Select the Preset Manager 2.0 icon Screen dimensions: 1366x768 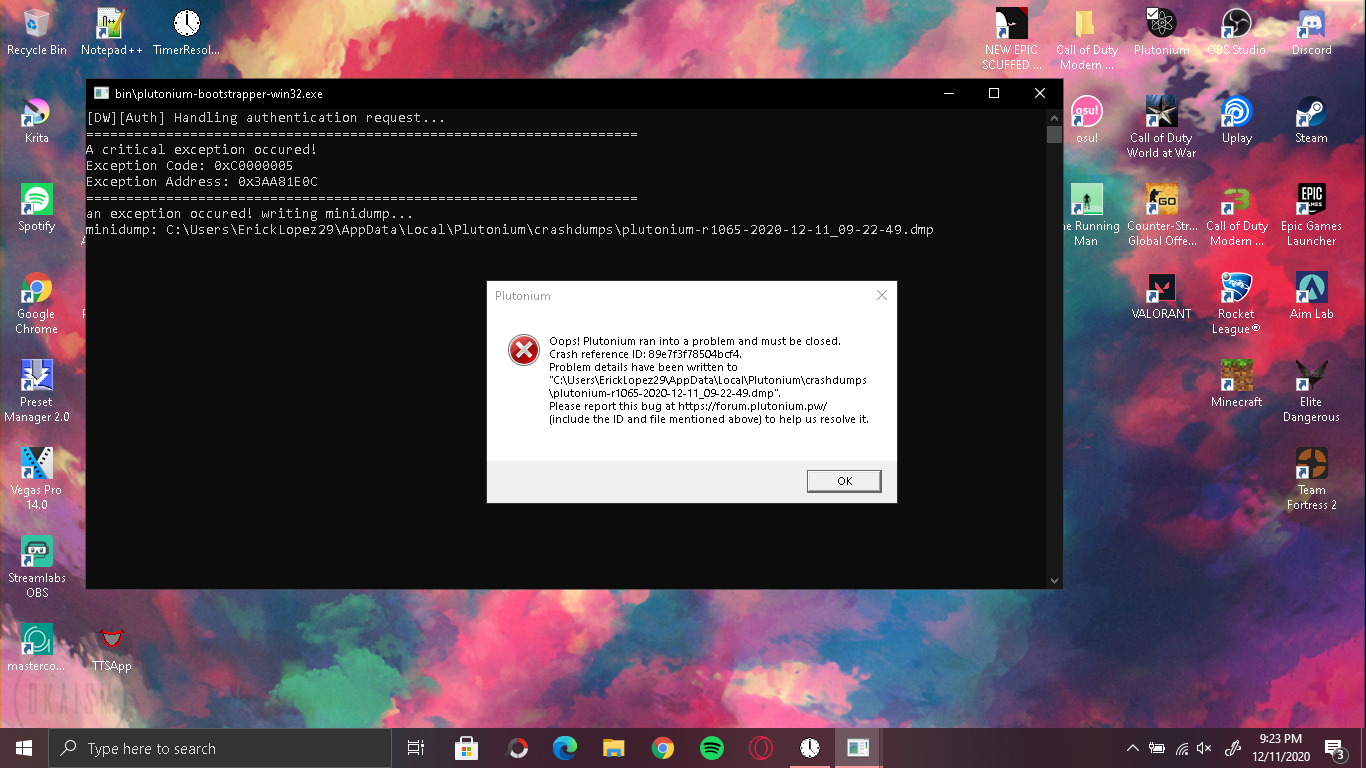coord(37,392)
